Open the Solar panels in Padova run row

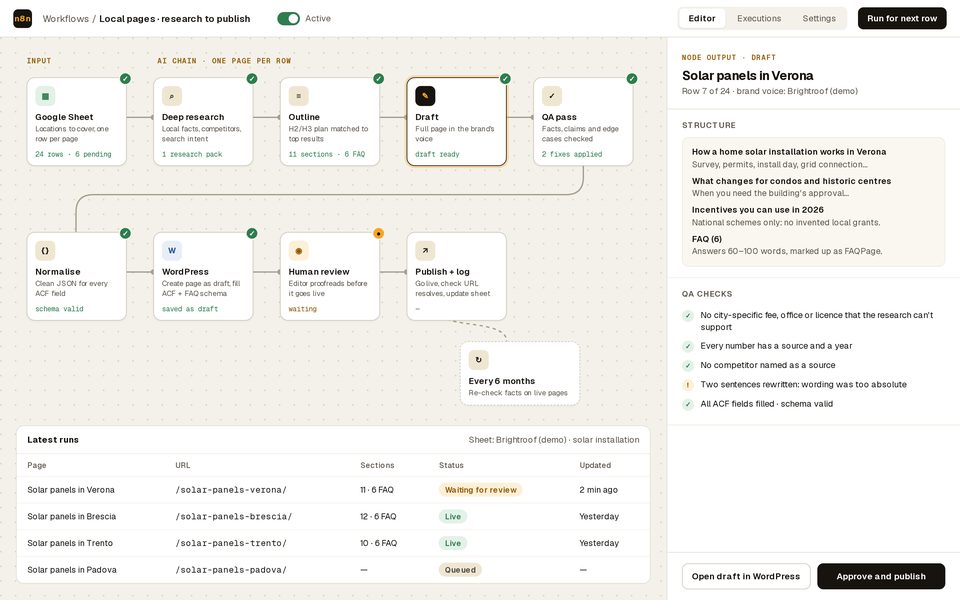(333, 569)
